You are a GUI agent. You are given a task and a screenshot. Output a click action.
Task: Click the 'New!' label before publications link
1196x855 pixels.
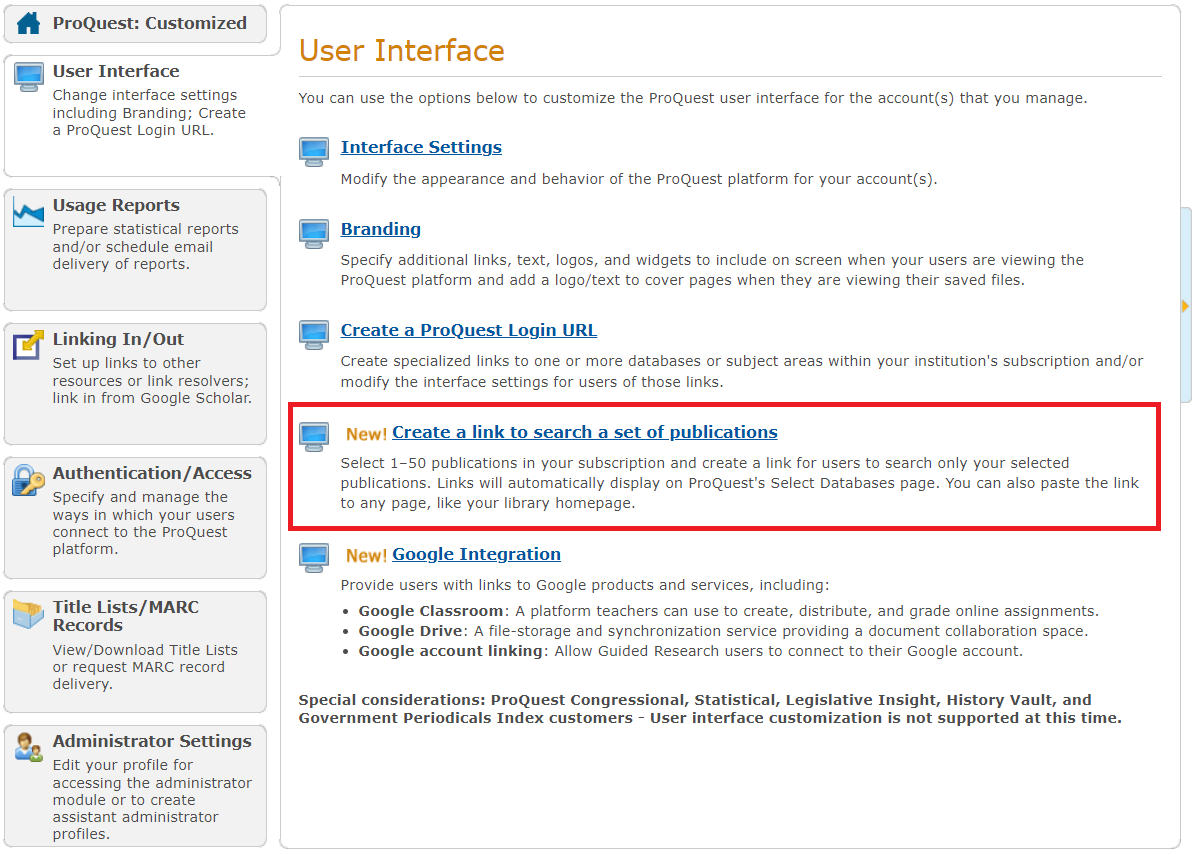(367, 434)
